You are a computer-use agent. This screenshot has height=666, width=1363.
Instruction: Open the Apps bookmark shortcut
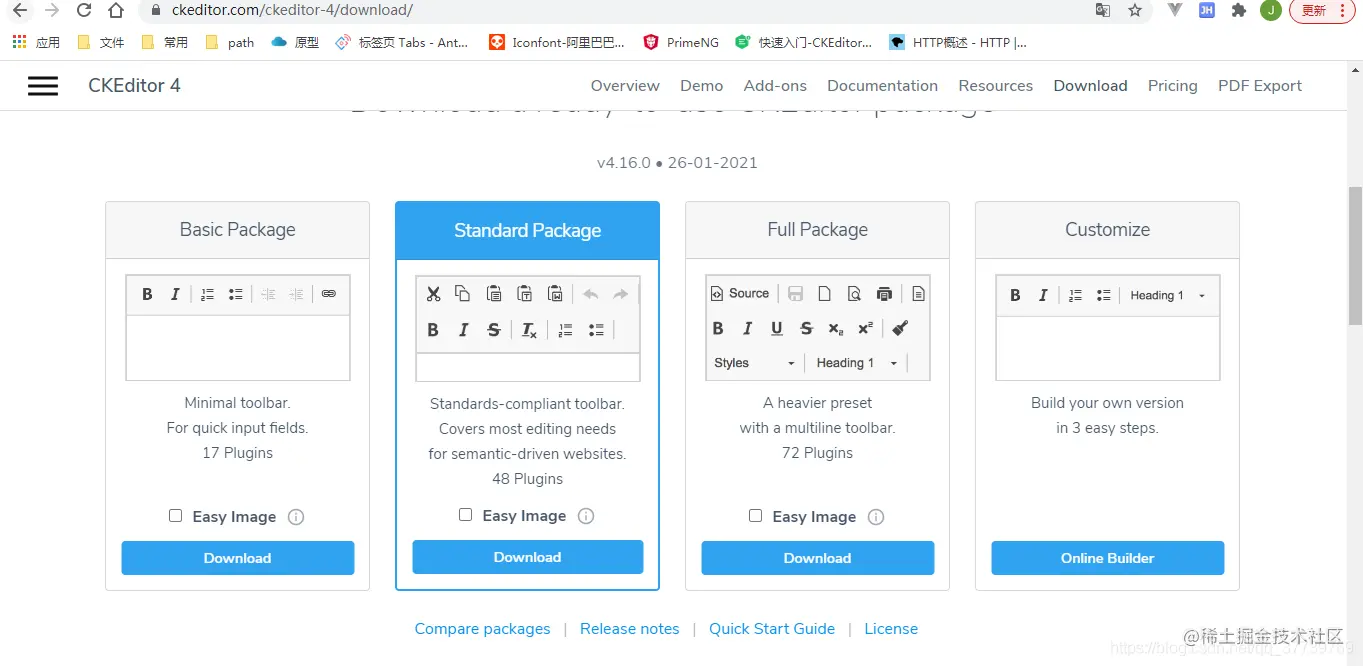click(x=36, y=42)
